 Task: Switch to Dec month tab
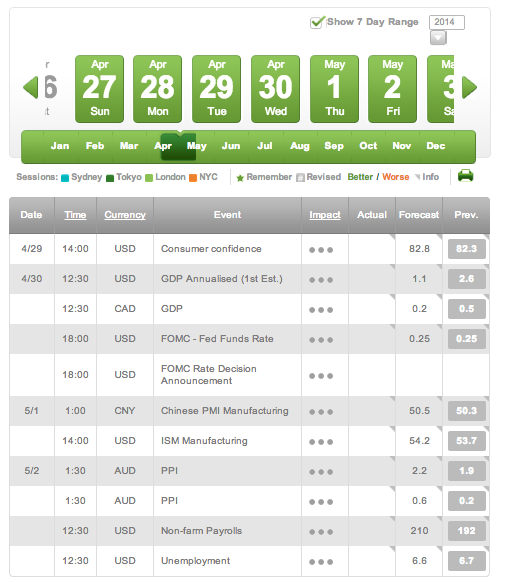click(436, 146)
